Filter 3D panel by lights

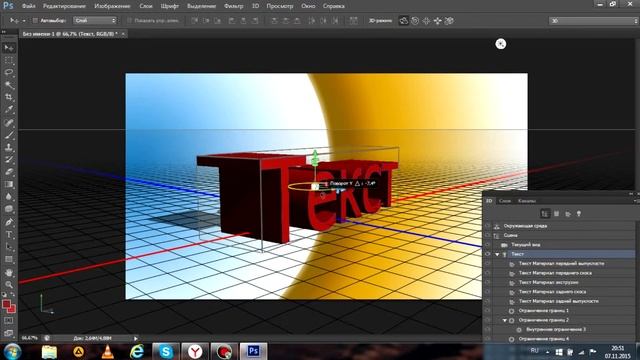[579, 213]
